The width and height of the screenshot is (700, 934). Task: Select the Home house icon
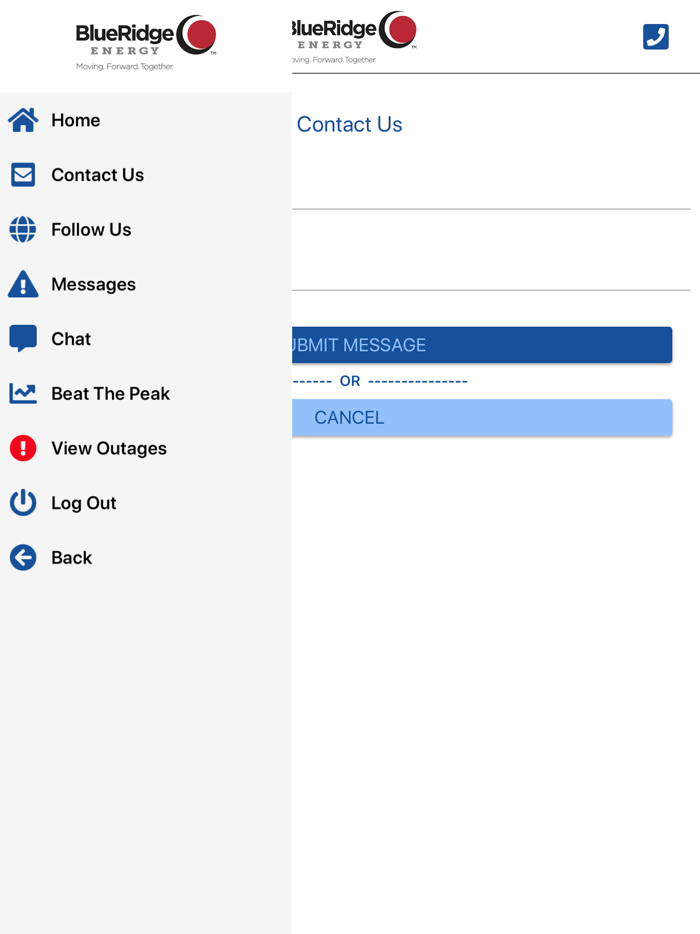click(x=22, y=120)
